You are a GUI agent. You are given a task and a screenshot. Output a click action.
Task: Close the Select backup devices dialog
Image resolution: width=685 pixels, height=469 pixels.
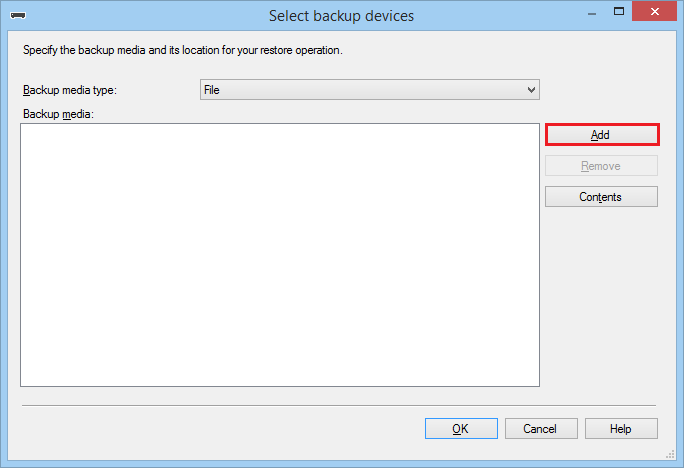pyautogui.click(x=655, y=14)
